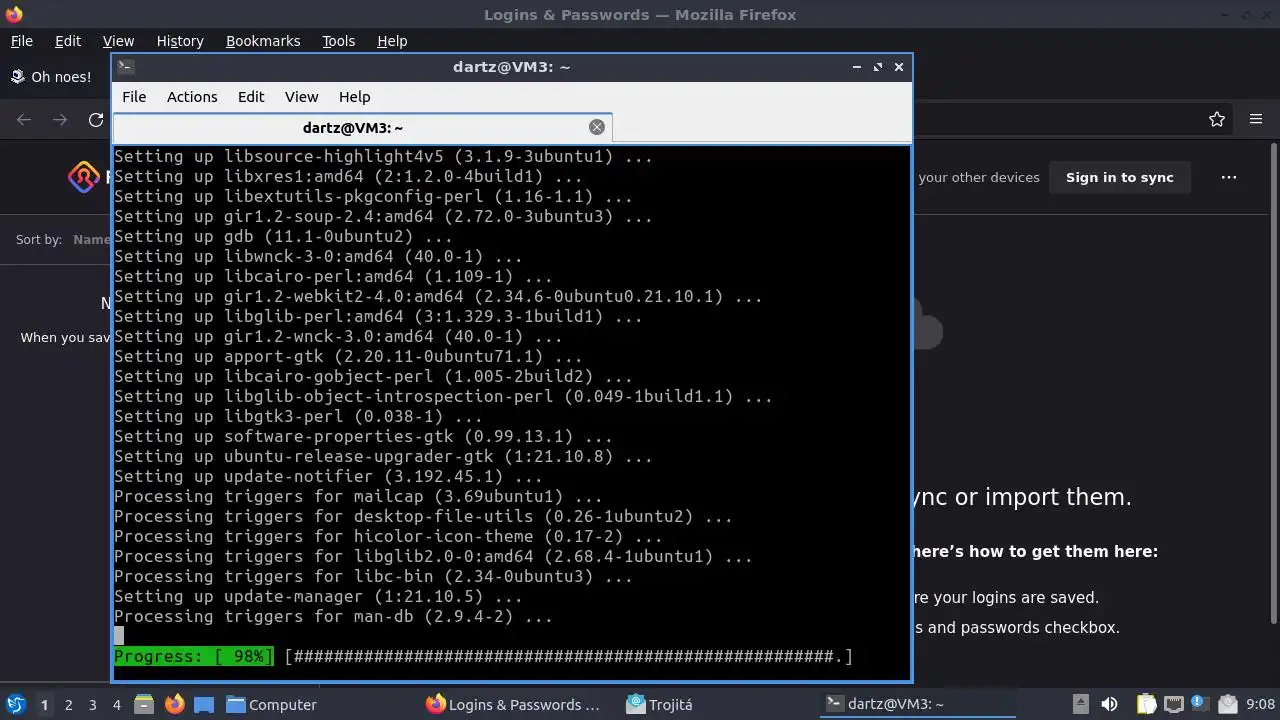1280x720 pixels.
Task: Select virtual desktop 1 in pager
Action: (x=44, y=704)
